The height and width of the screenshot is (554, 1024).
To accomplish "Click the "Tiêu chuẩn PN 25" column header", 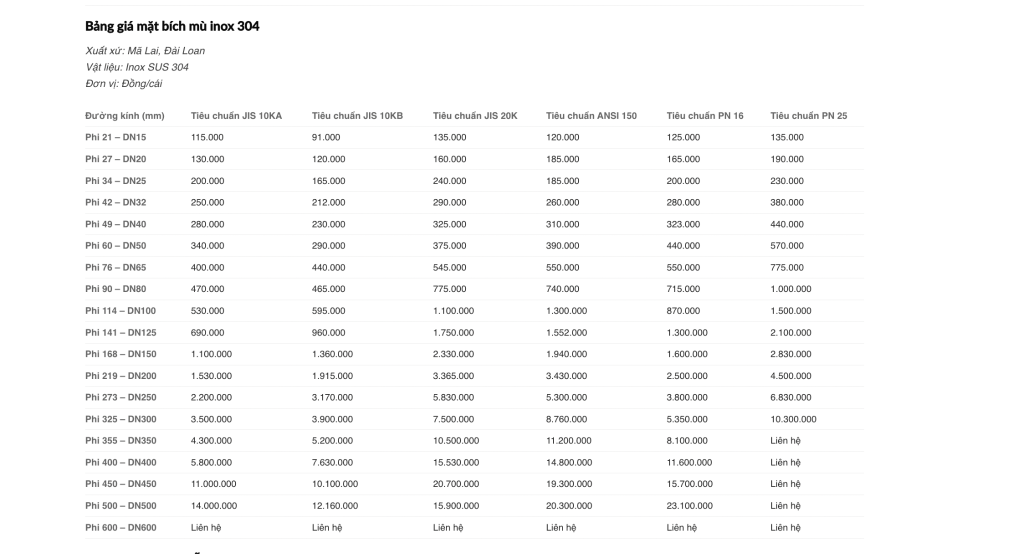I will [x=808, y=116].
